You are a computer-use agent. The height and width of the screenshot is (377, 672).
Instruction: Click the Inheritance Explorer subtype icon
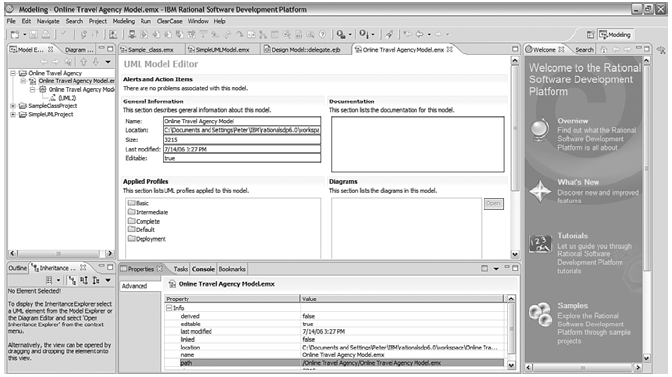pyautogui.click(x=96, y=281)
